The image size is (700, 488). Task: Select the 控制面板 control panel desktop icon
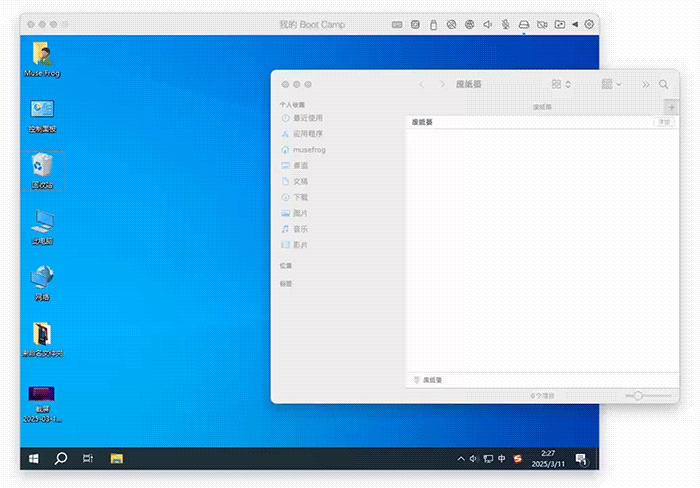point(42,116)
